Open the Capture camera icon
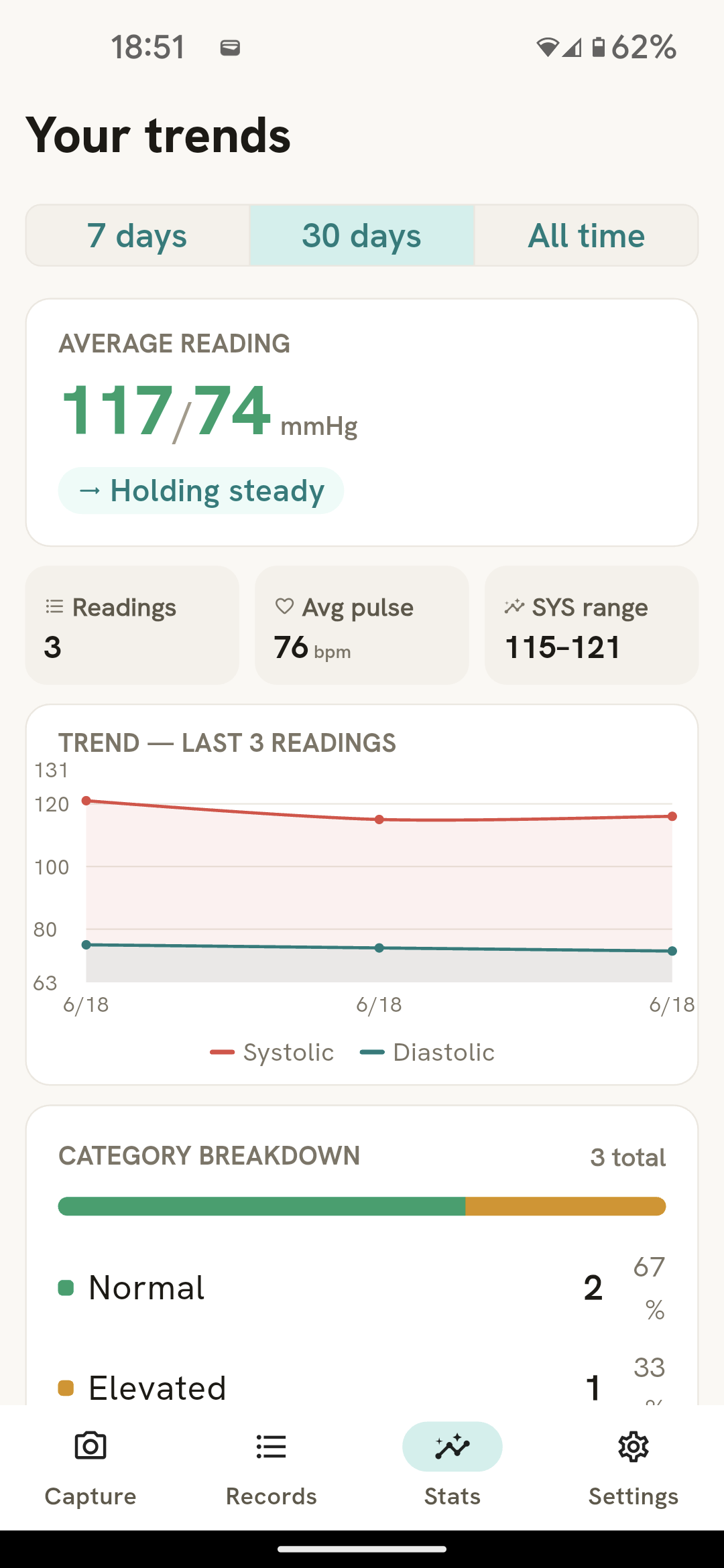Screen dimensions: 724x1568 coord(90,1446)
